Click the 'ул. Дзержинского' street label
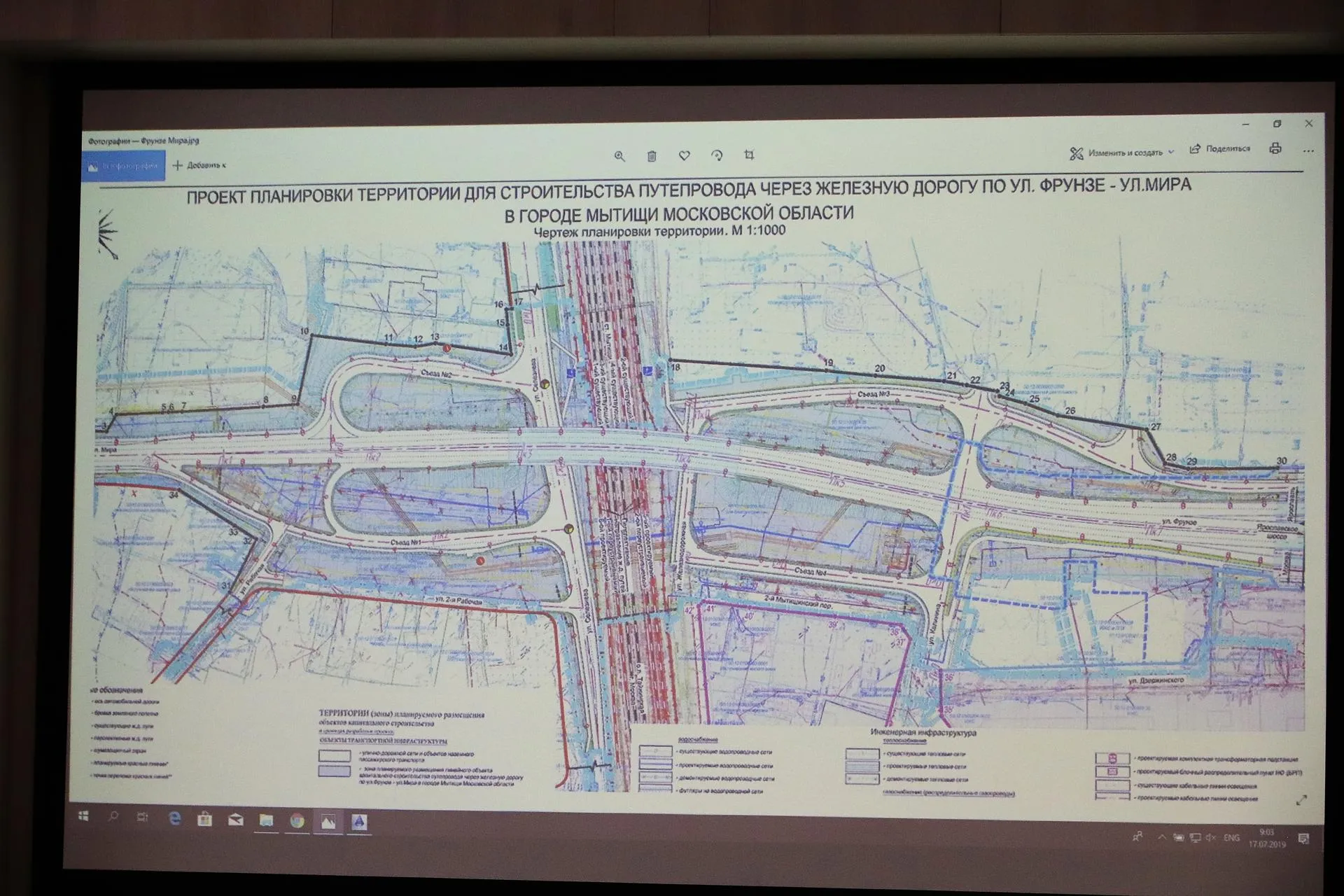The width and height of the screenshot is (1344, 896). [1156, 680]
